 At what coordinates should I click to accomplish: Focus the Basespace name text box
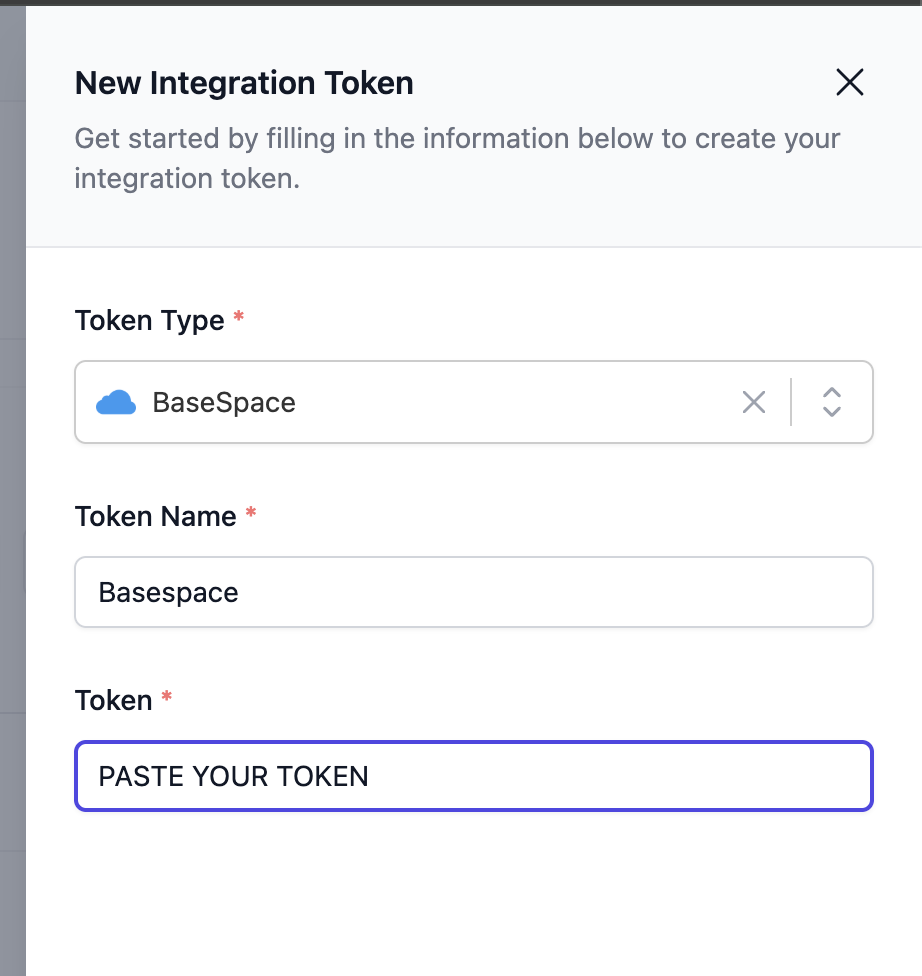click(473, 592)
